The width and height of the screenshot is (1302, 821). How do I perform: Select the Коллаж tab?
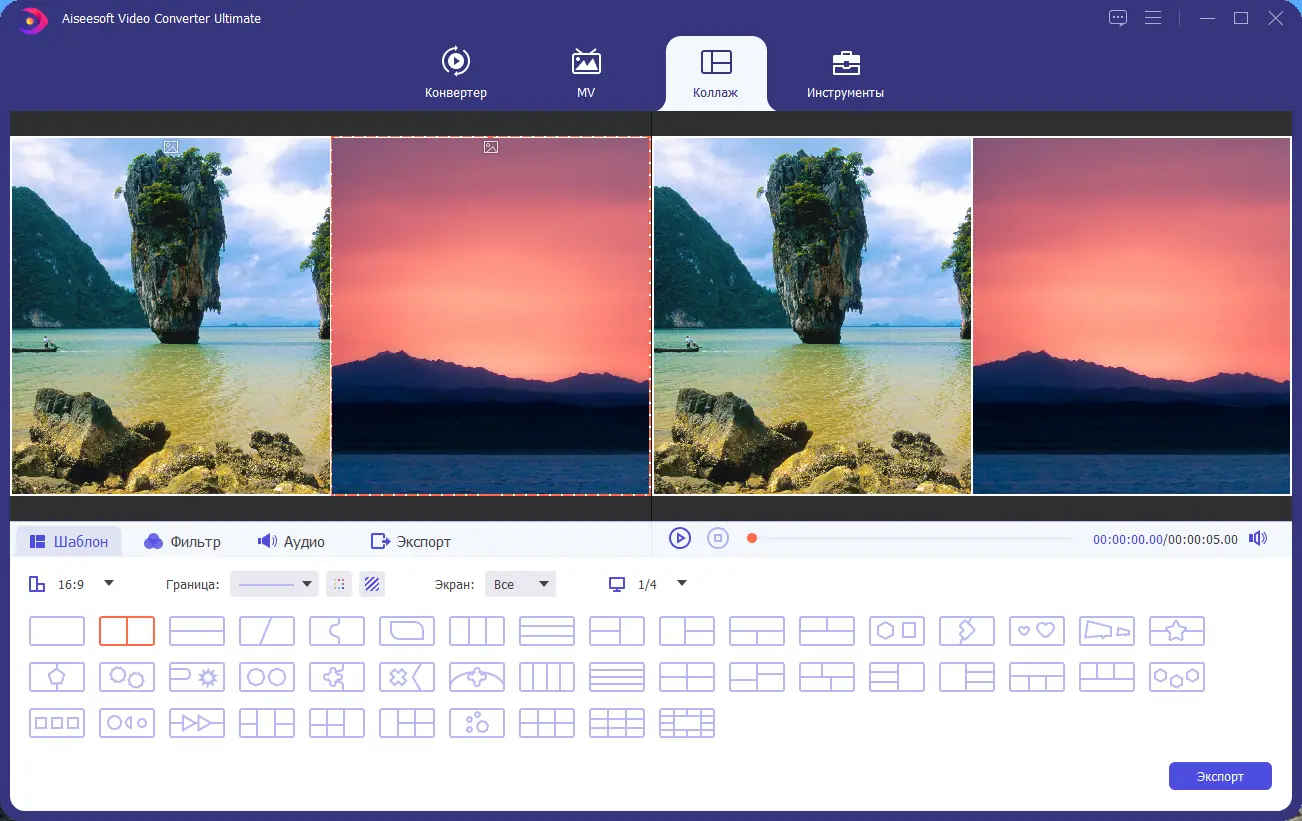click(x=716, y=73)
